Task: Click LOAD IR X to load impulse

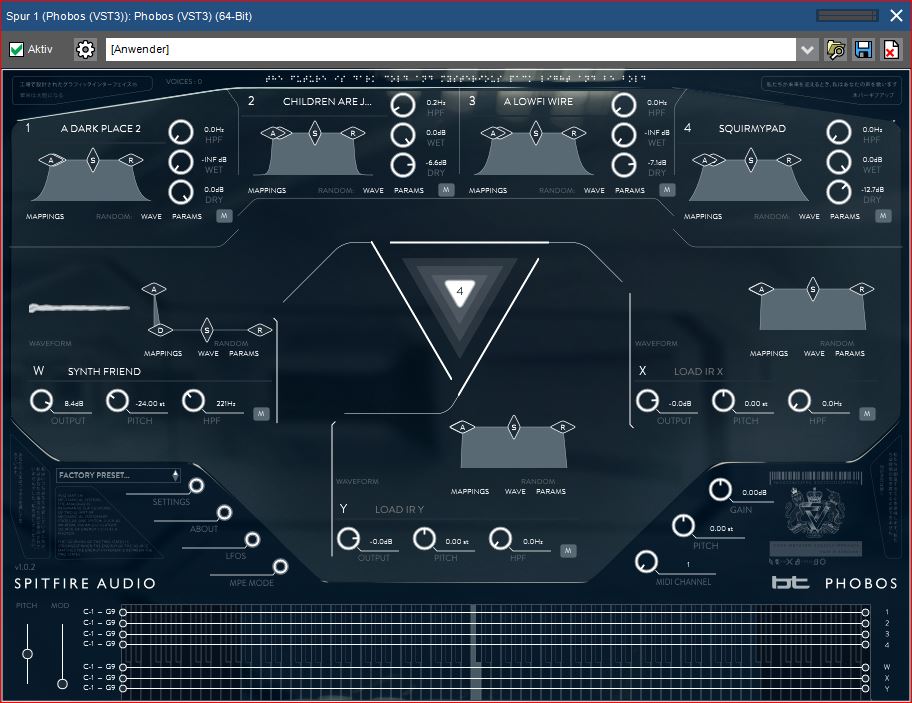Action: [x=698, y=371]
